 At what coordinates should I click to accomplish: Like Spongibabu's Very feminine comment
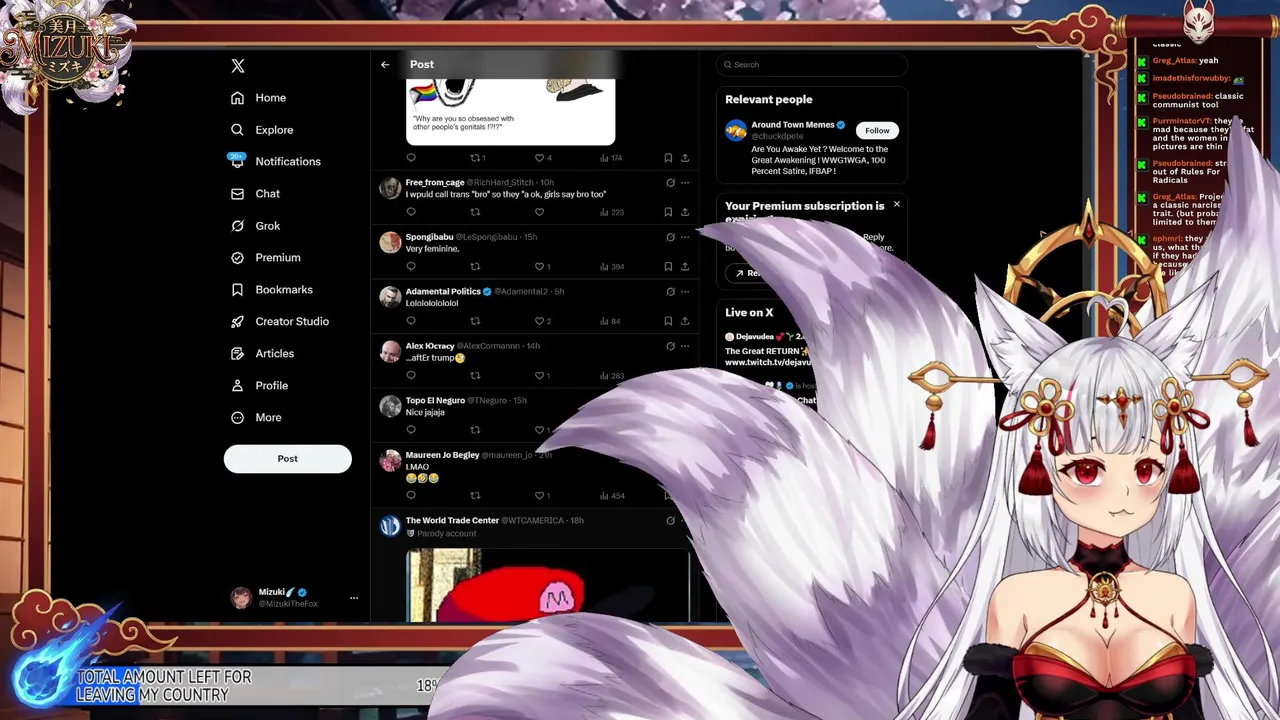542,267
